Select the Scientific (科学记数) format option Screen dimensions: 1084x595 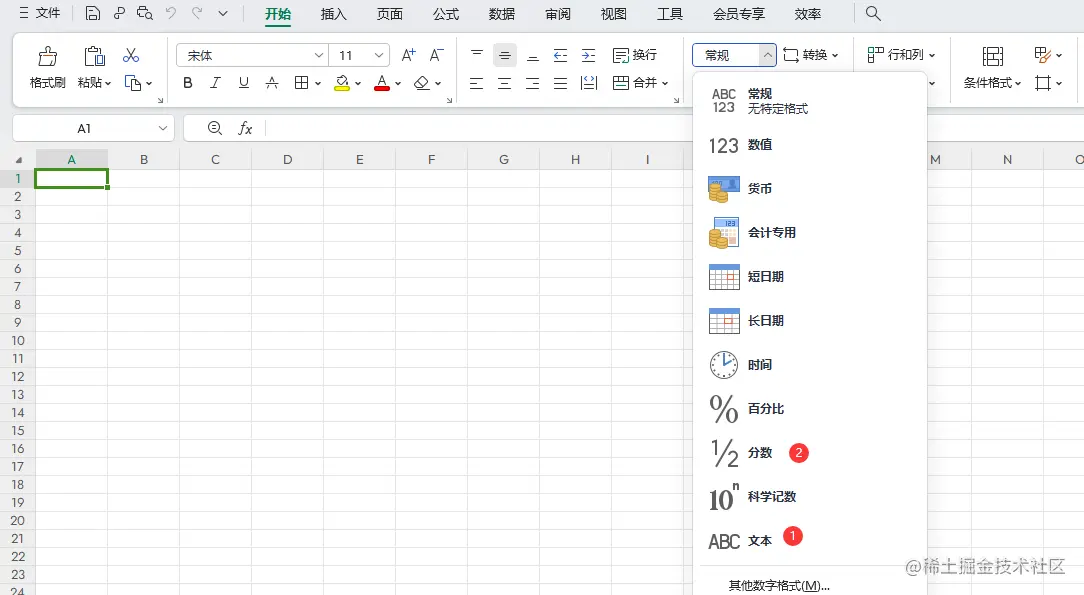click(810, 497)
